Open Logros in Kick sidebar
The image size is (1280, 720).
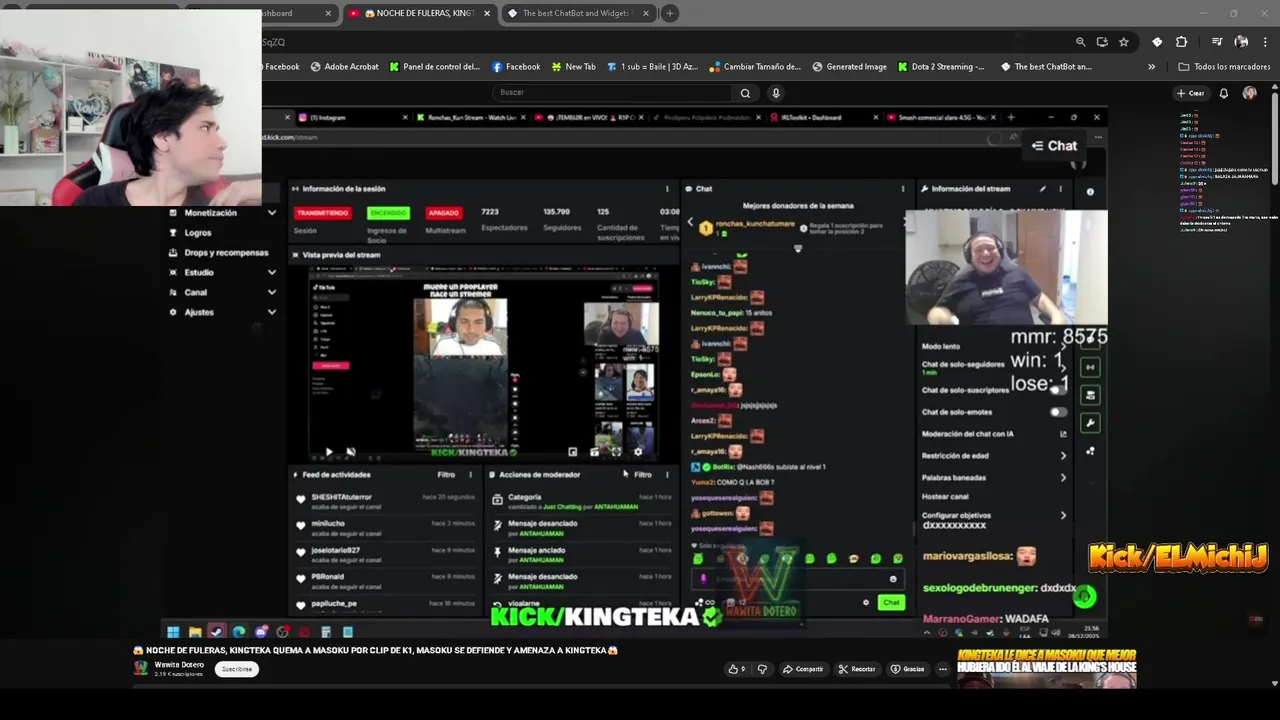198,233
